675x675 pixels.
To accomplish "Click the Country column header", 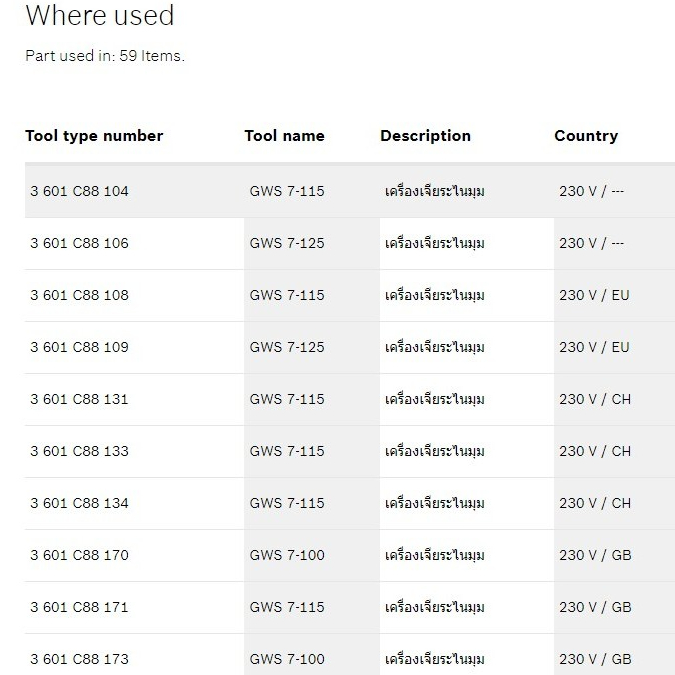I will pos(586,136).
